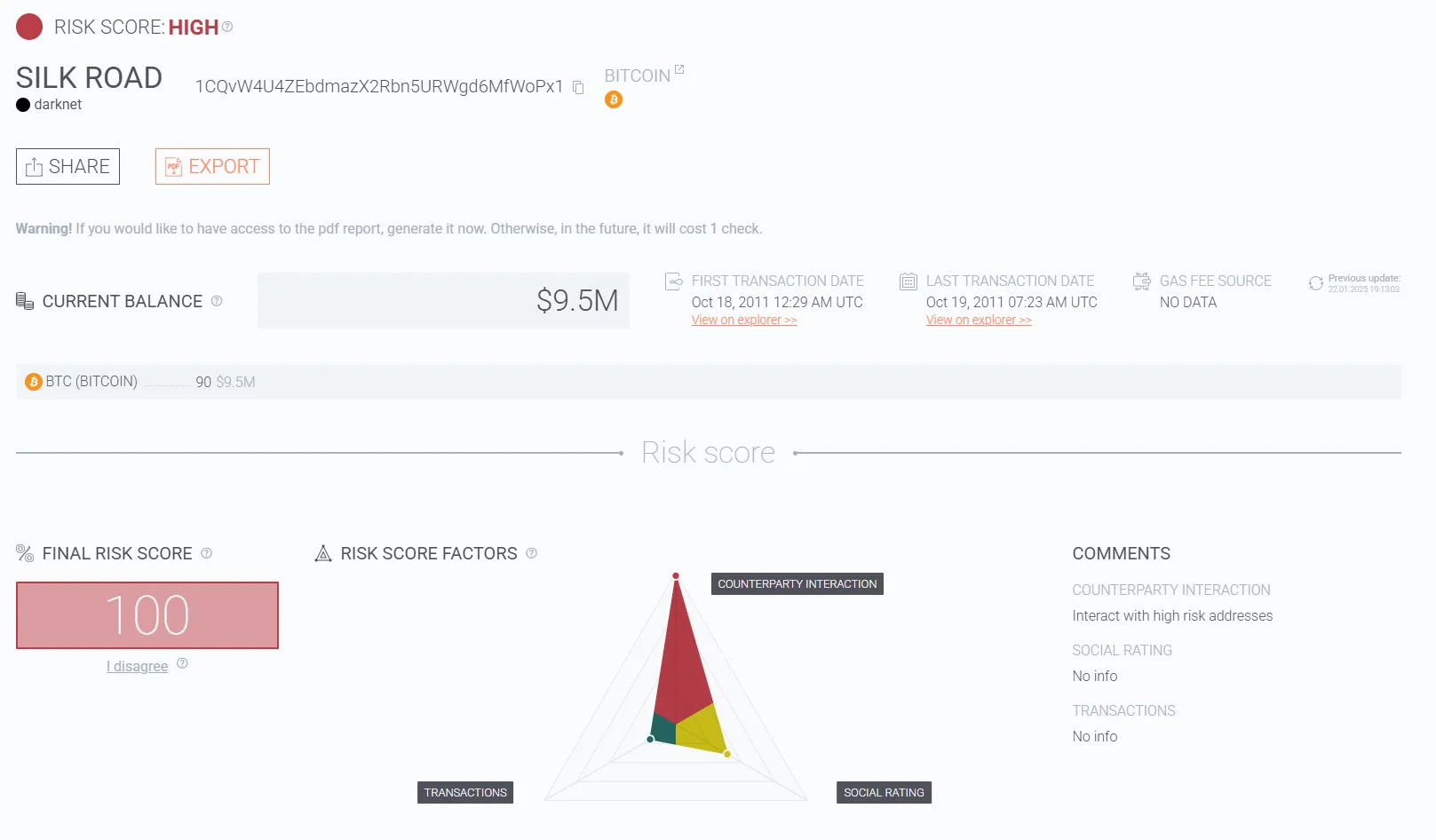Click the Final Risk Score help icon
Image resolution: width=1436 pixels, height=840 pixels.
tap(207, 553)
